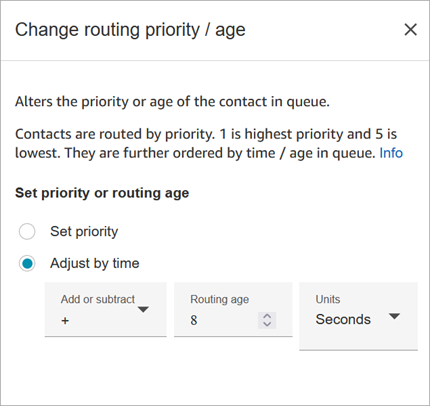This screenshot has height=406, width=430.
Task: Open the Units dropdown
Action: click(358, 316)
